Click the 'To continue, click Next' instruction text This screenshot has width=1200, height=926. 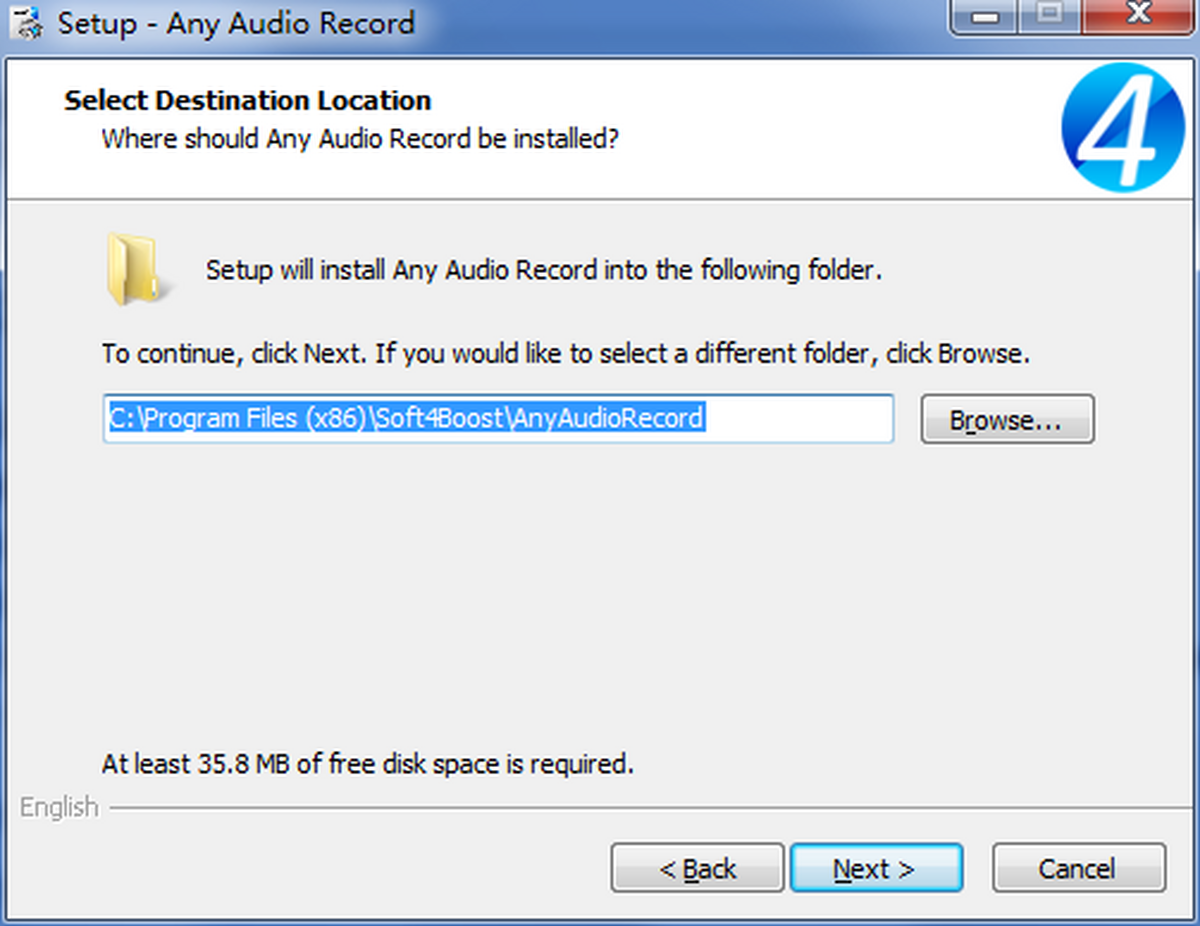point(565,354)
